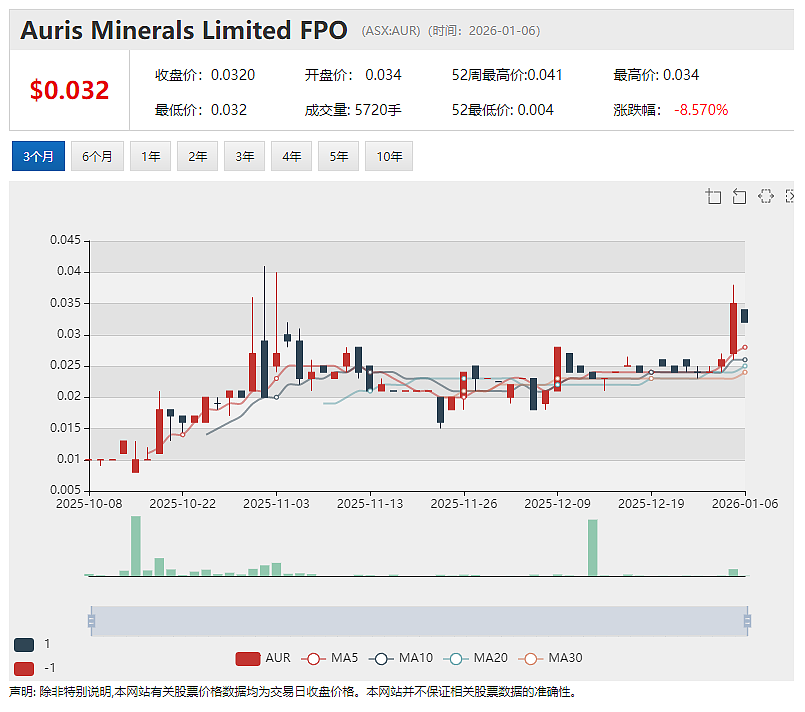Click the 涨跌幅 value -8.570%

[x=701, y=110]
